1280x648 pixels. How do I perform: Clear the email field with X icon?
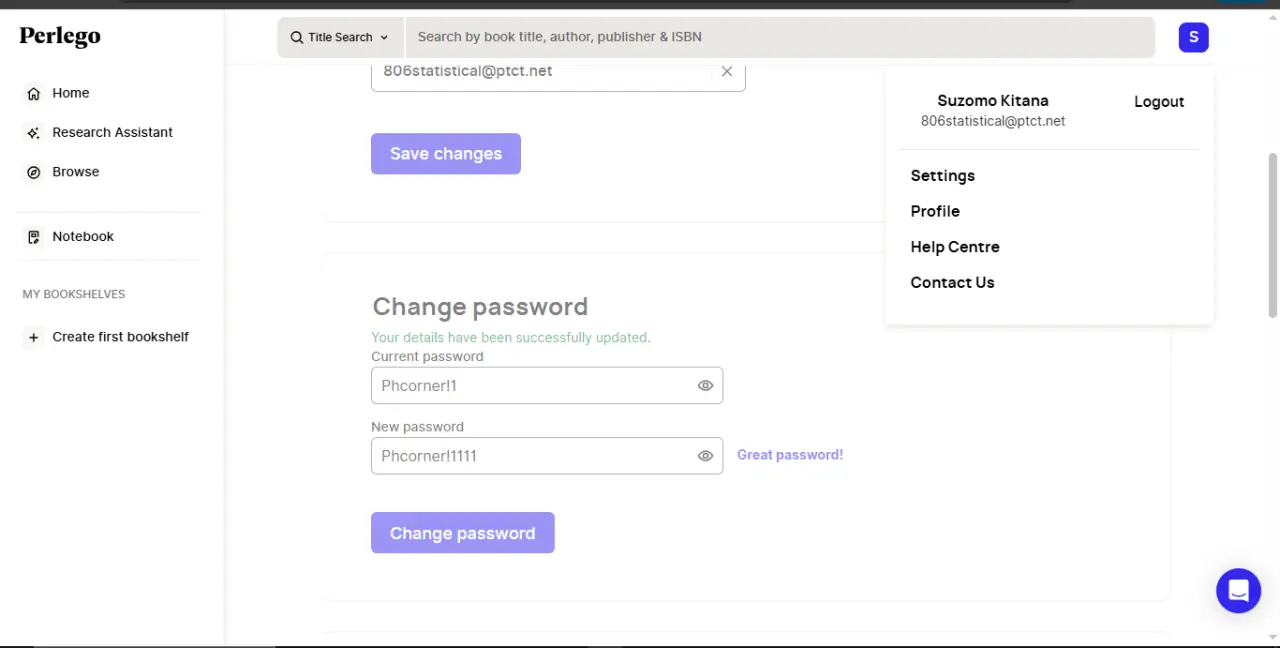(x=727, y=71)
